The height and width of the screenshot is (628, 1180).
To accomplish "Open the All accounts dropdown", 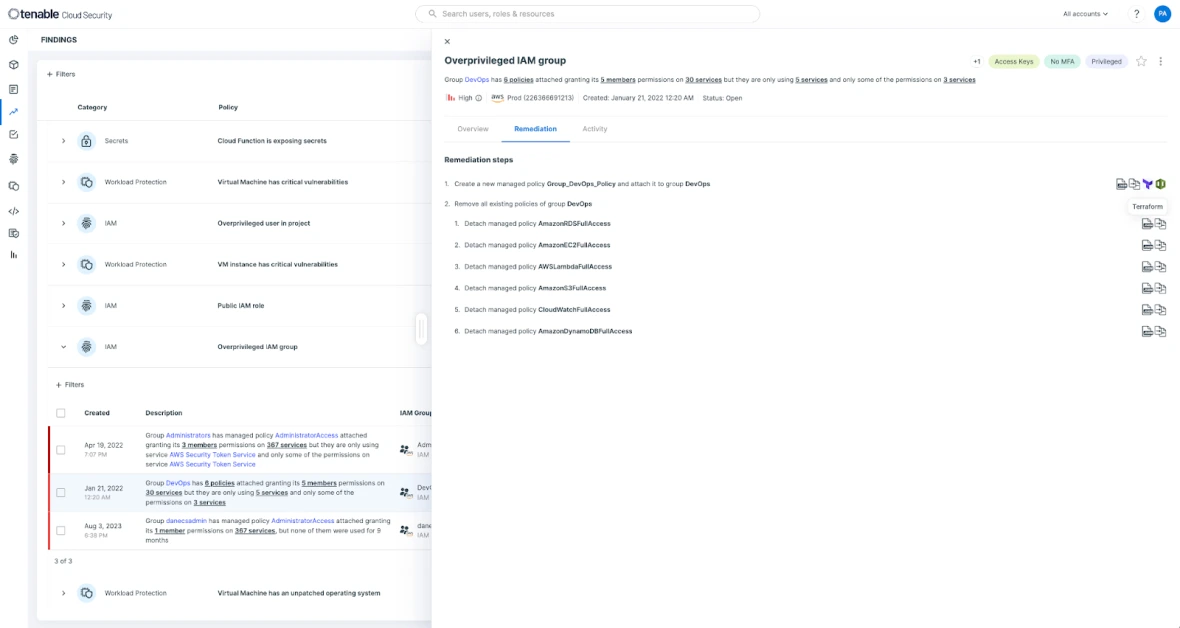I will 1085,14.
